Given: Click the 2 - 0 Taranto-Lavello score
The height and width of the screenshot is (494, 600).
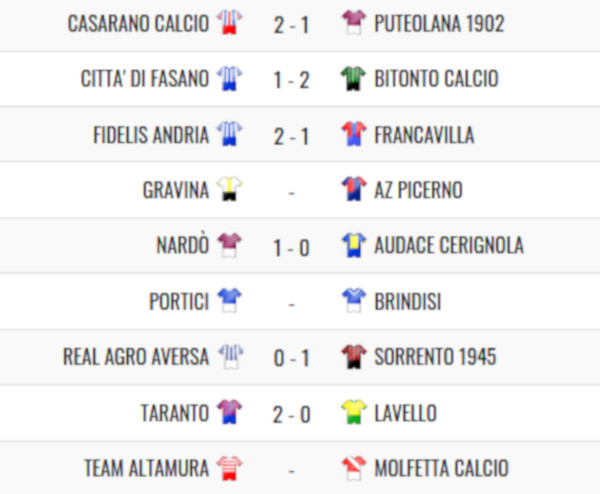Looking at the screenshot, I should click(291, 413).
